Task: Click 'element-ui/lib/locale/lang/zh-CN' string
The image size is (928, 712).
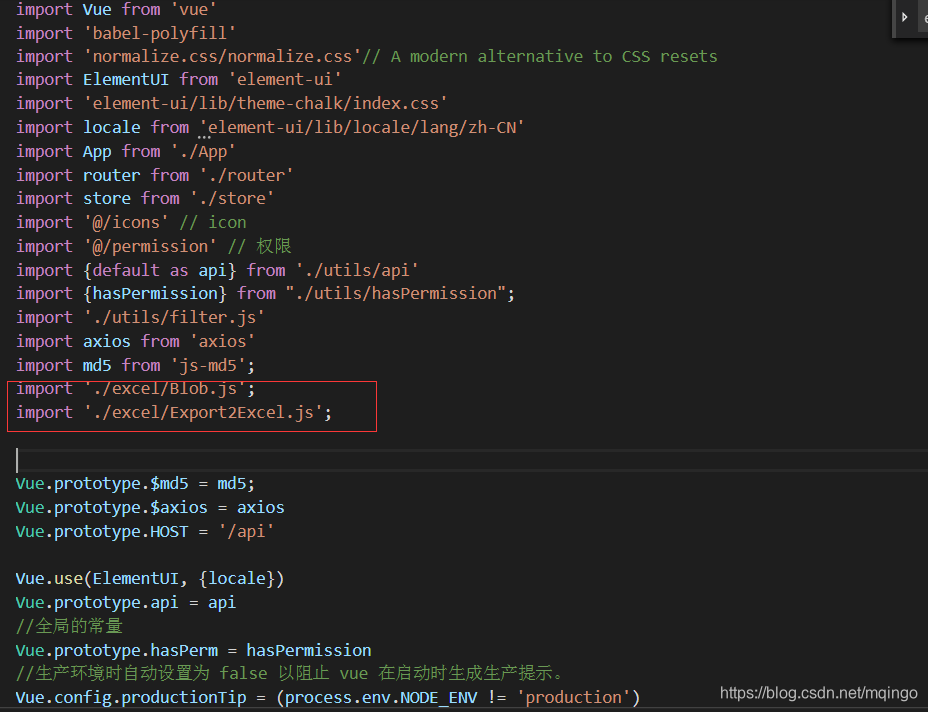Action: 362,127
